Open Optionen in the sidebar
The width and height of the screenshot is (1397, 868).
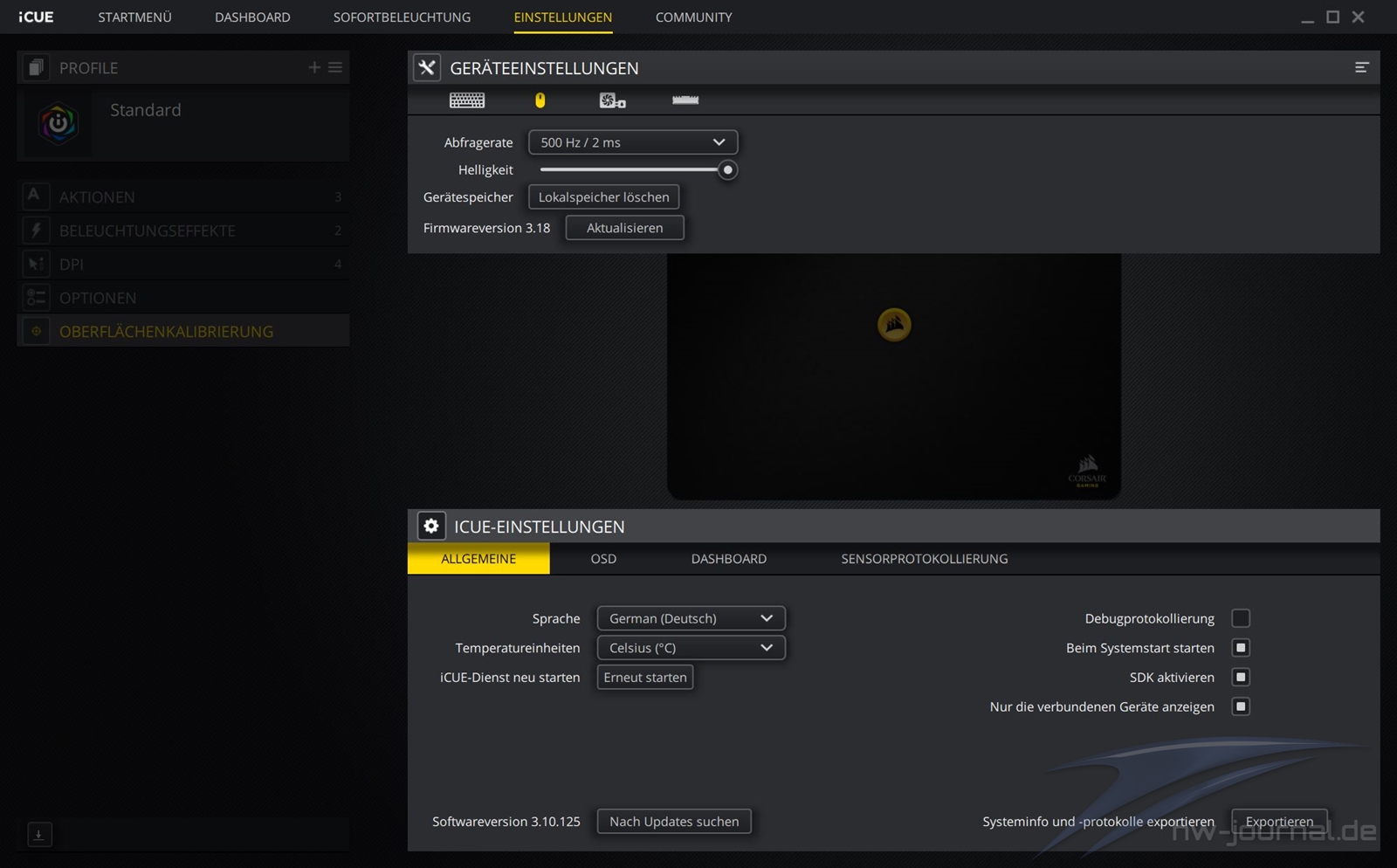coord(183,298)
